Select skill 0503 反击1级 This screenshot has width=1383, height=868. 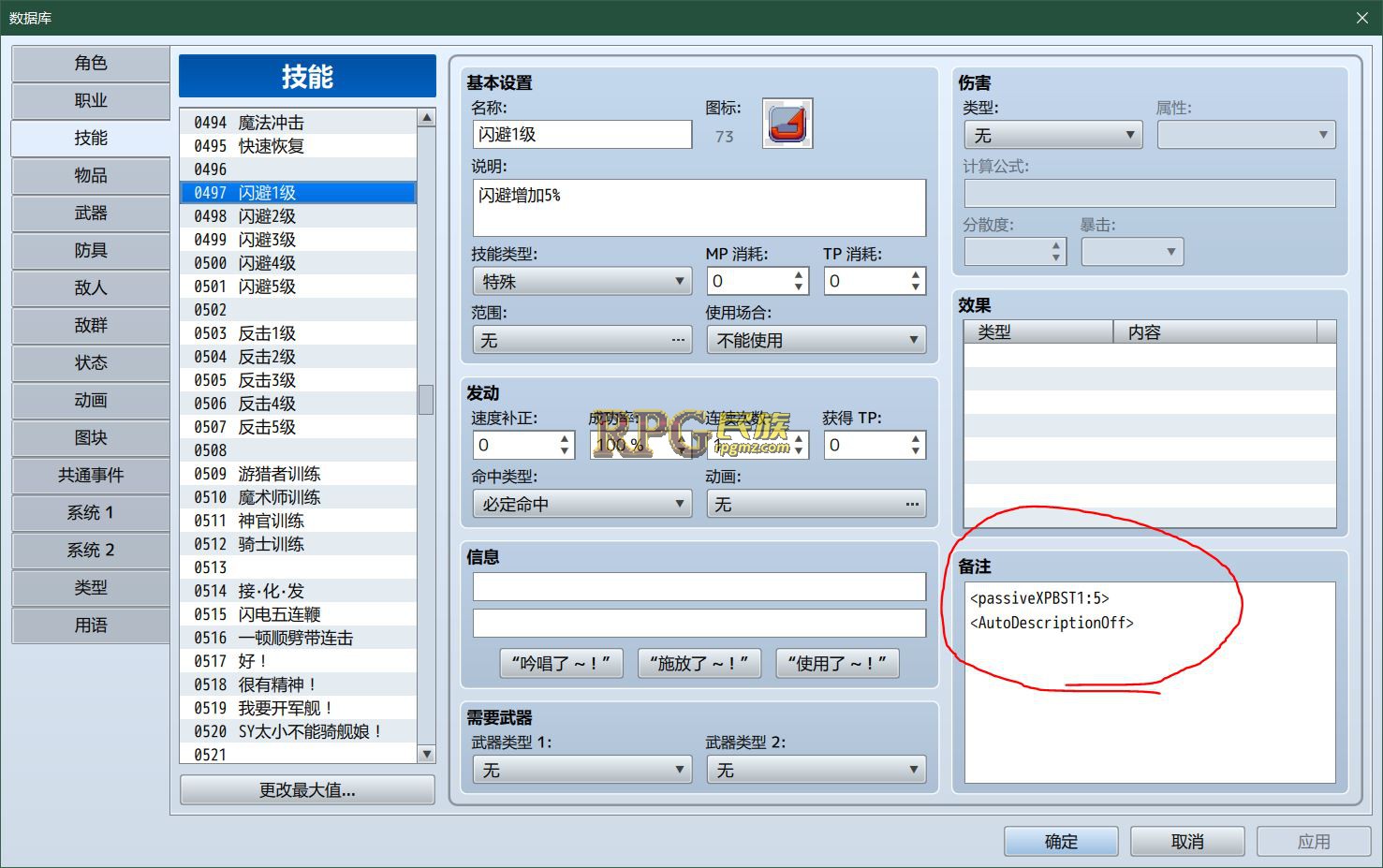click(298, 332)
